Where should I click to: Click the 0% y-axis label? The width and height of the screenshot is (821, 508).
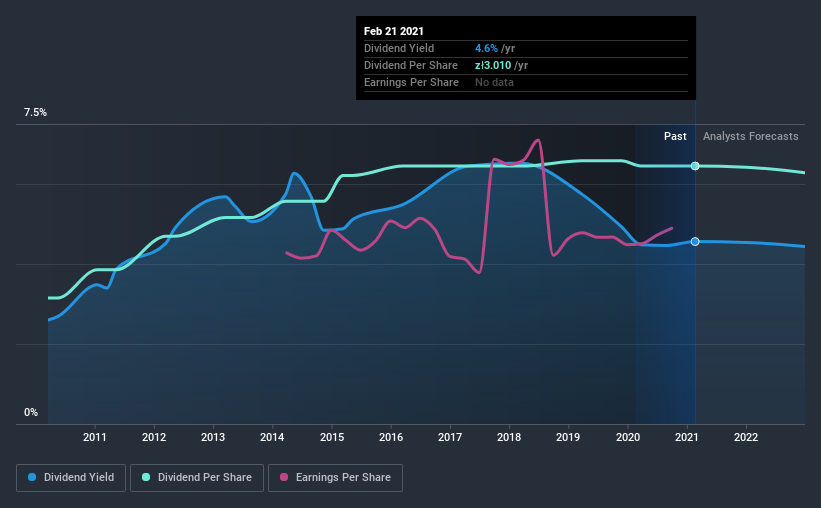[x=31, y=413]
